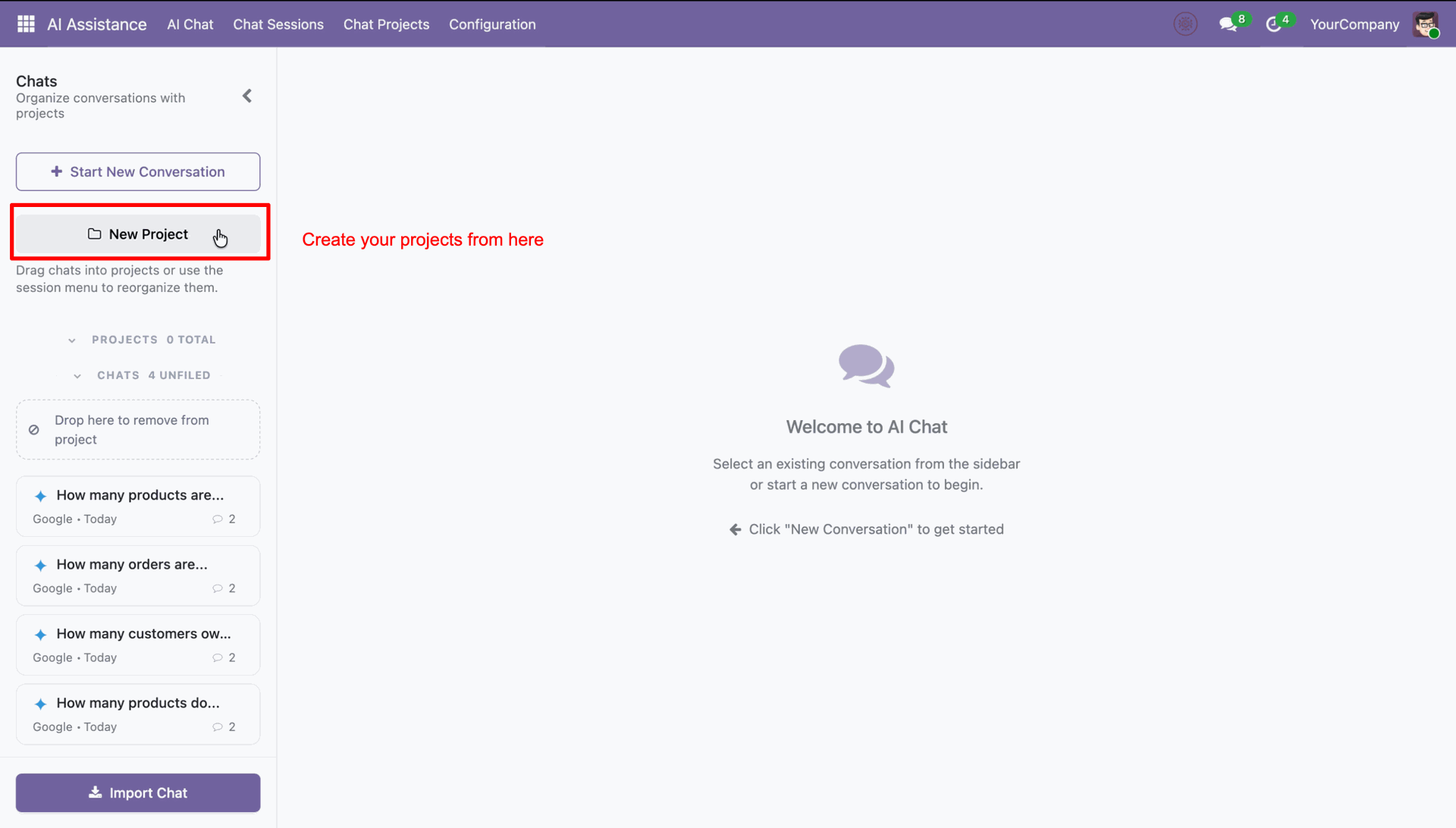Open the activities clock icon with badge 4
The width and height of the screenshot is (1456, 828).
click(x=1274, y=24)
